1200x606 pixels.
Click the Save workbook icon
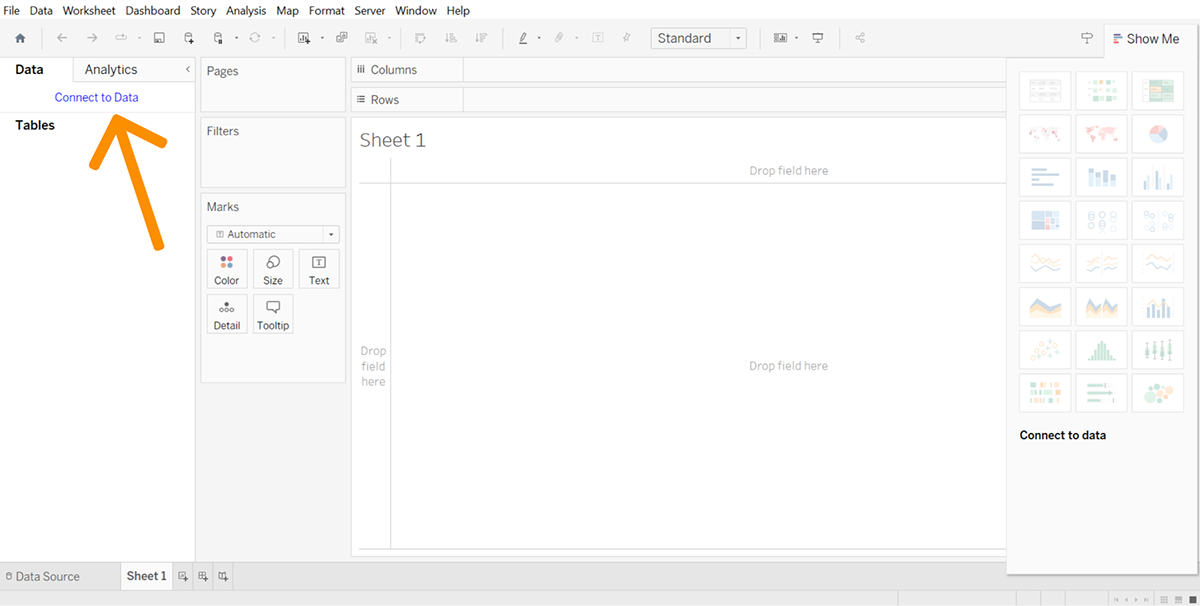pos(159,38)
